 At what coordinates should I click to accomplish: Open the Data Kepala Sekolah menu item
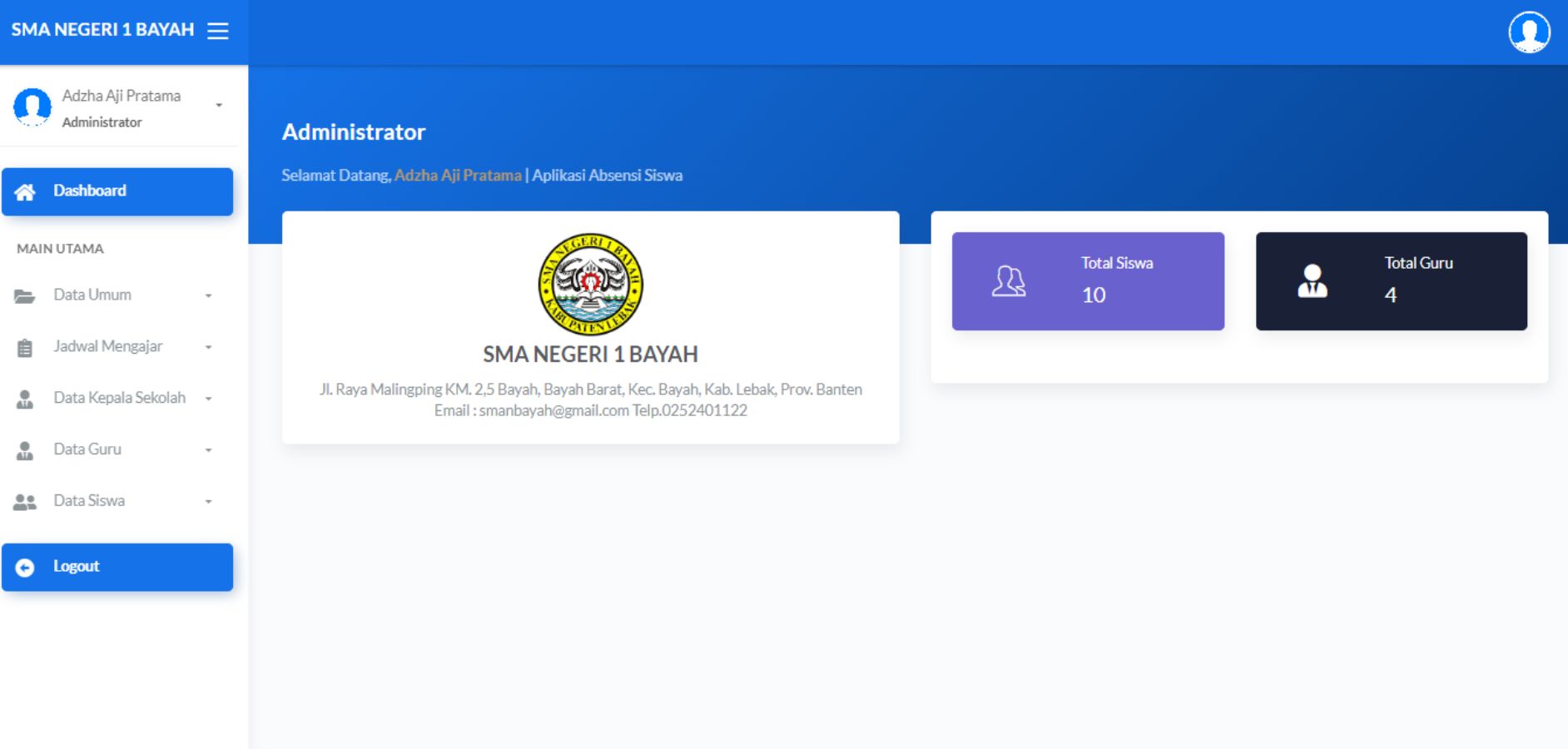pos(119,398)
